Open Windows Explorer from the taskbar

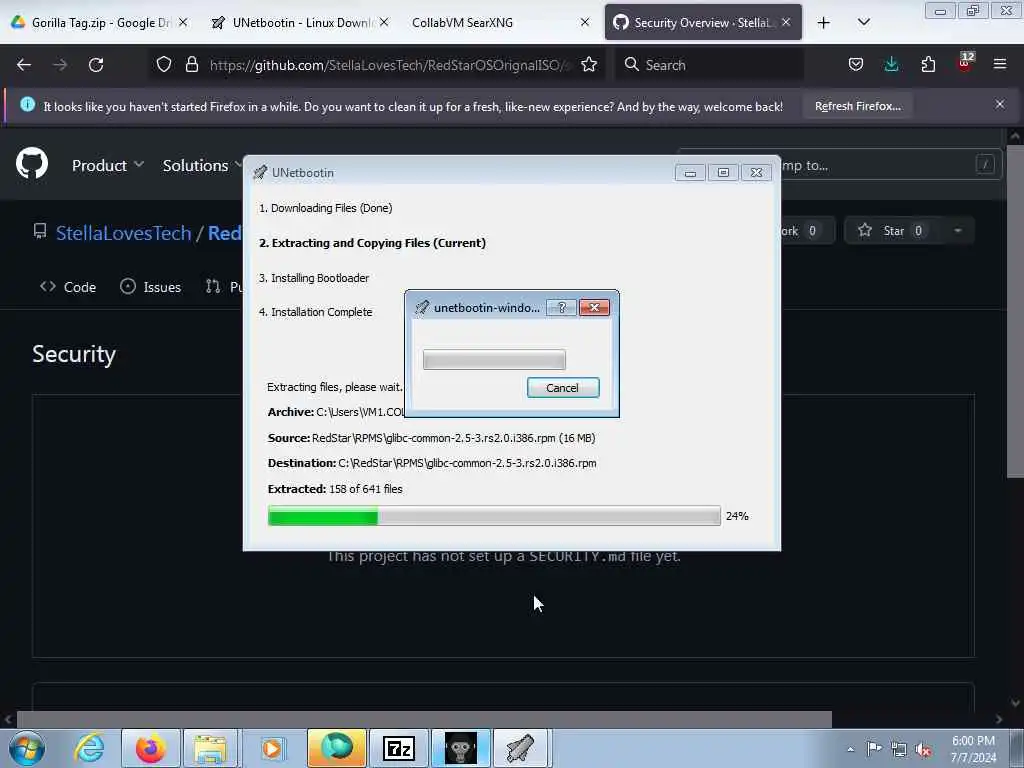211,748
